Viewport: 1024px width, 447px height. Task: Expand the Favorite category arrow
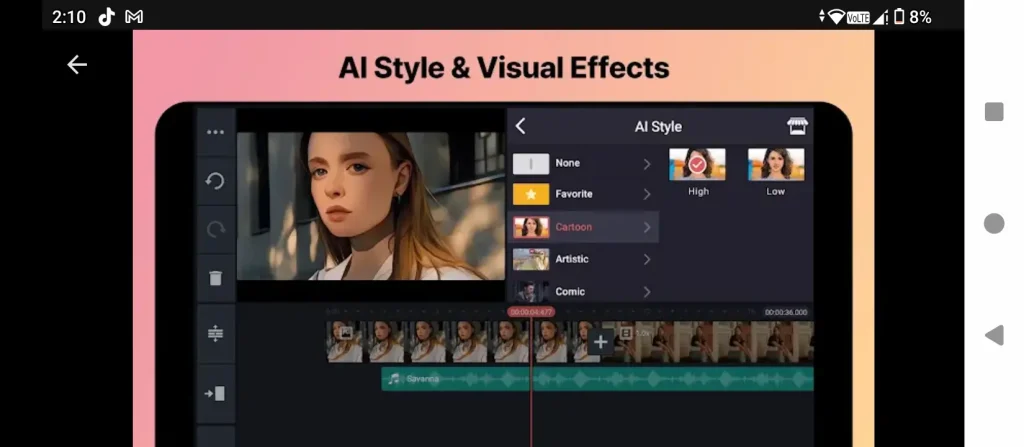(x=647, y=194)
